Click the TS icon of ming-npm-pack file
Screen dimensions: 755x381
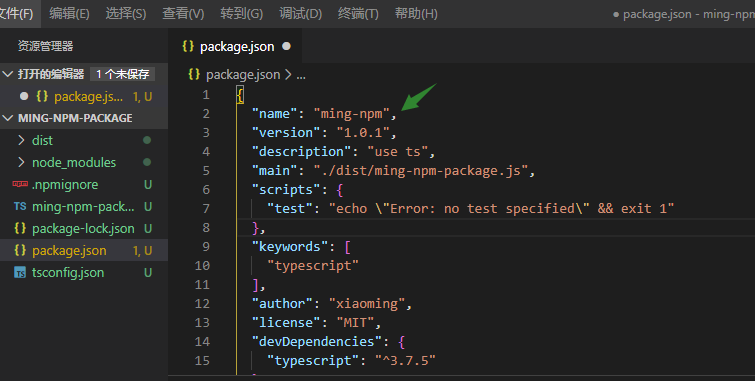tap(20, 207)
